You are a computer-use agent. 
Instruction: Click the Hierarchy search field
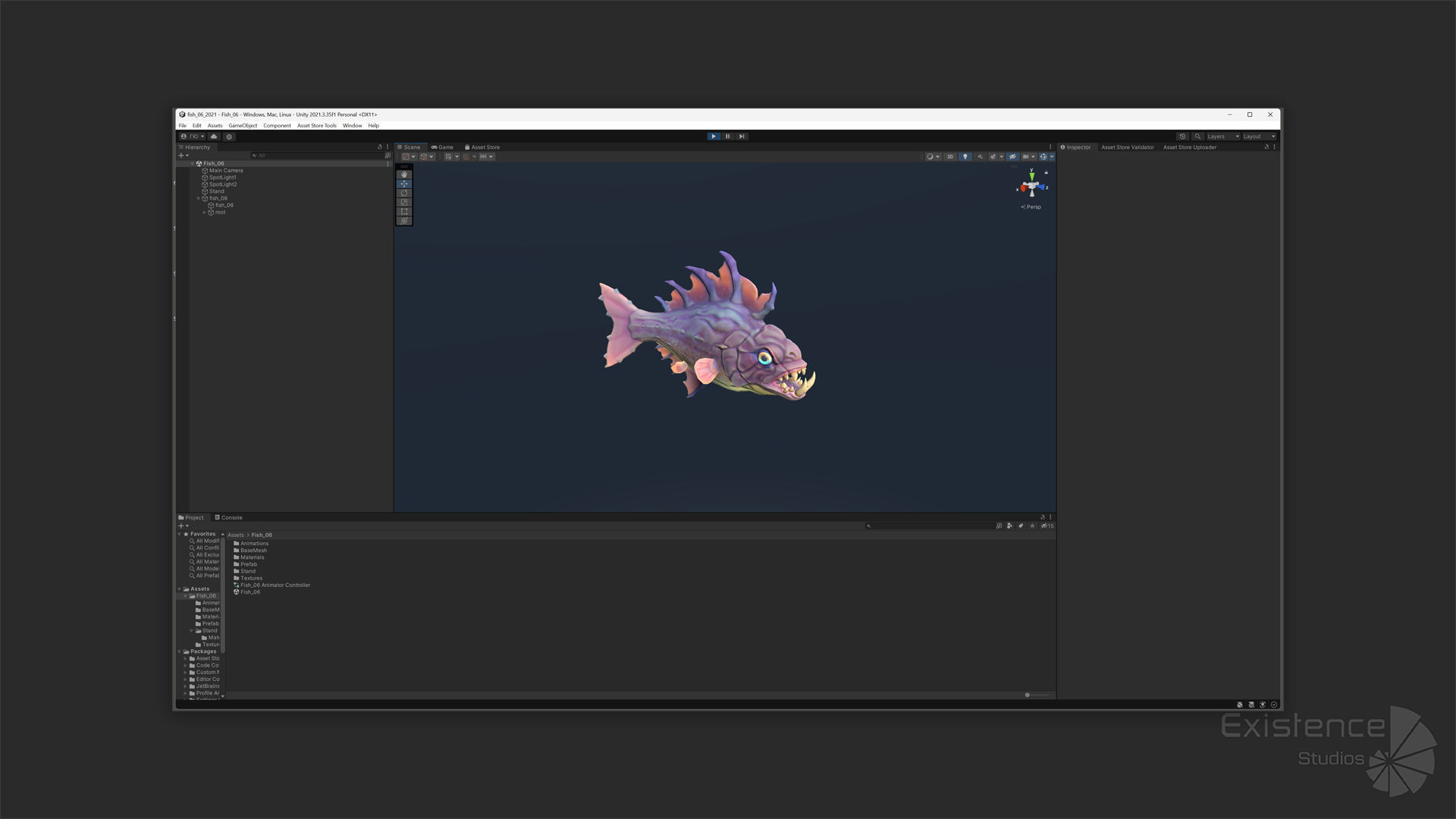pos(318,155)
